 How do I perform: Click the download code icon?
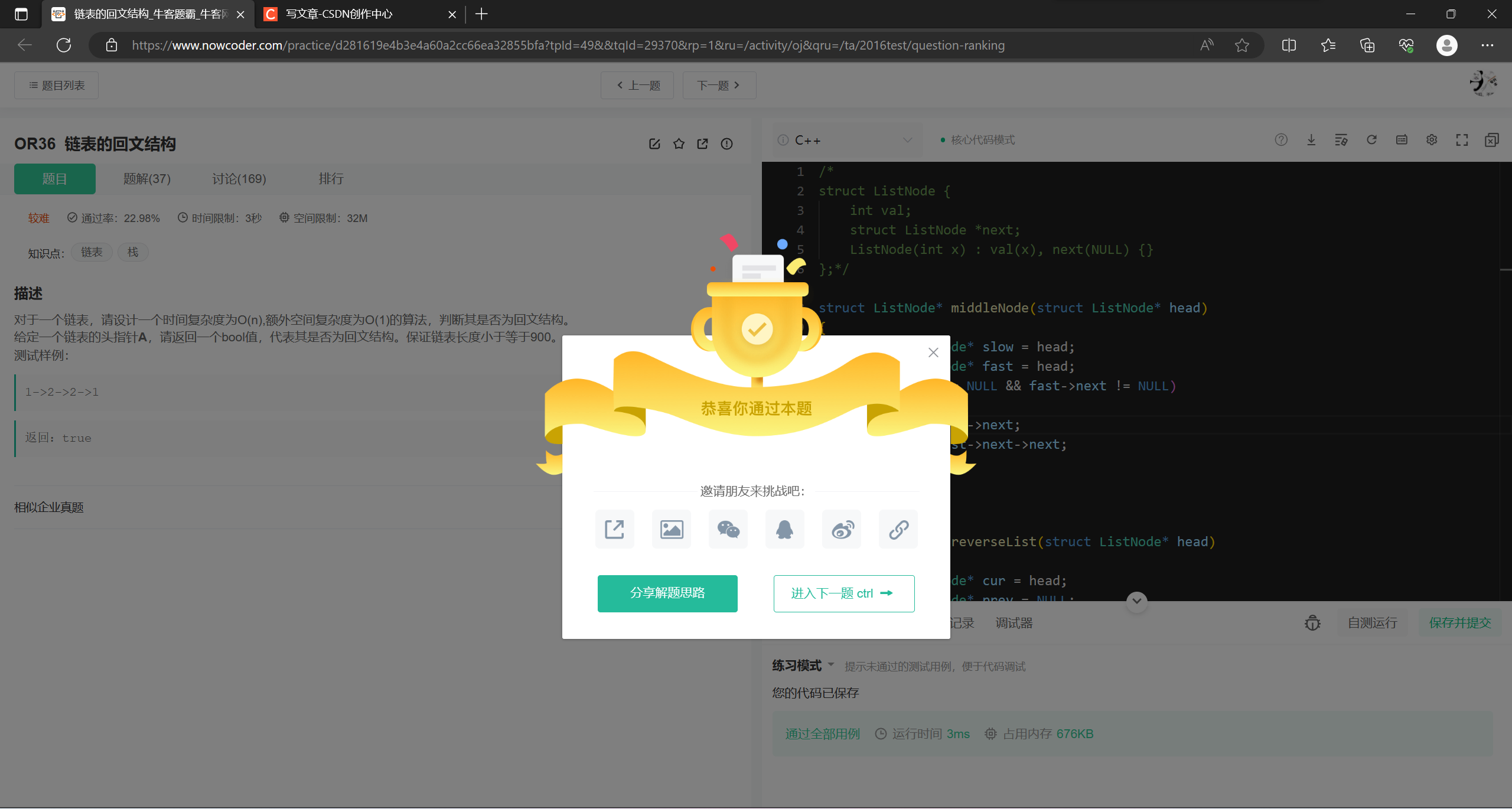1311,140
